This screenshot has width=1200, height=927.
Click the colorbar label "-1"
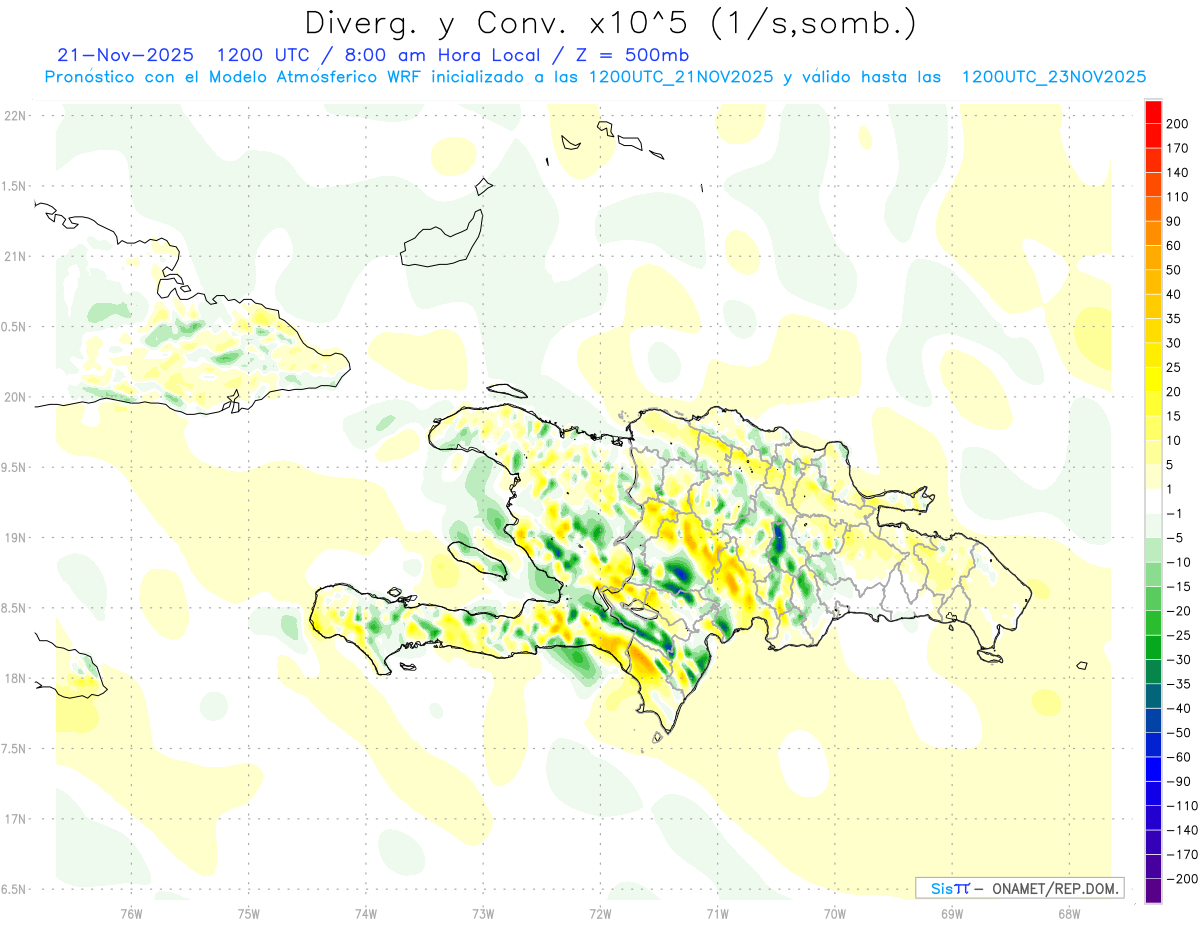click(x=1174, y=514)
